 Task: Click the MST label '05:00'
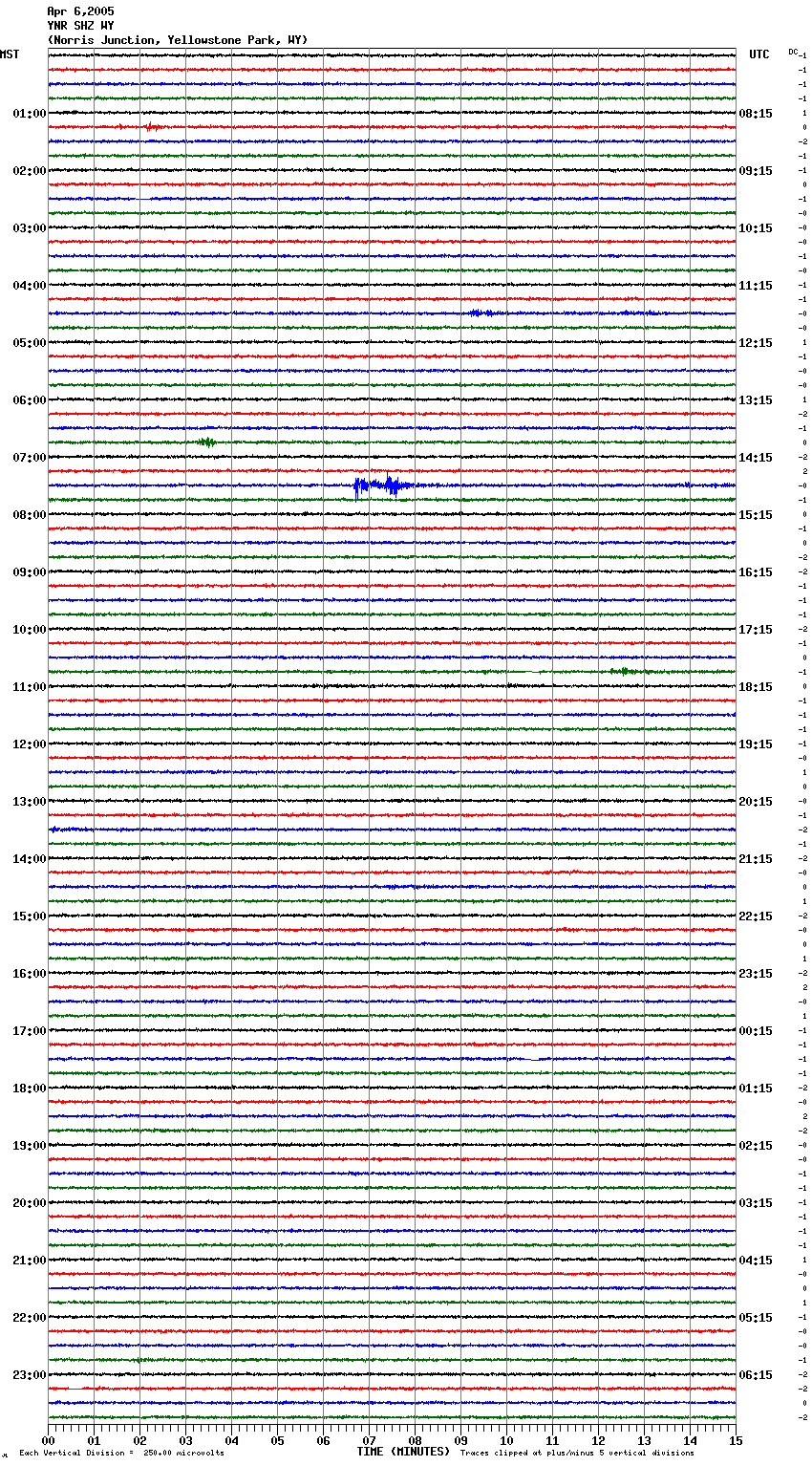[30, 343]
